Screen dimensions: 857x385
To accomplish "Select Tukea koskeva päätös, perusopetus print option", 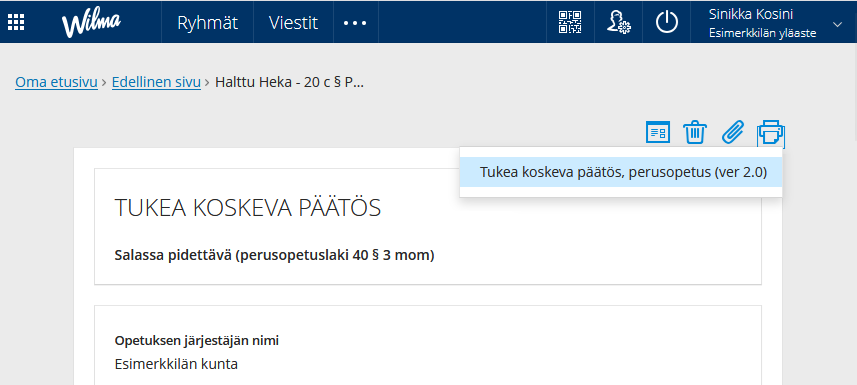I will 621,172.
